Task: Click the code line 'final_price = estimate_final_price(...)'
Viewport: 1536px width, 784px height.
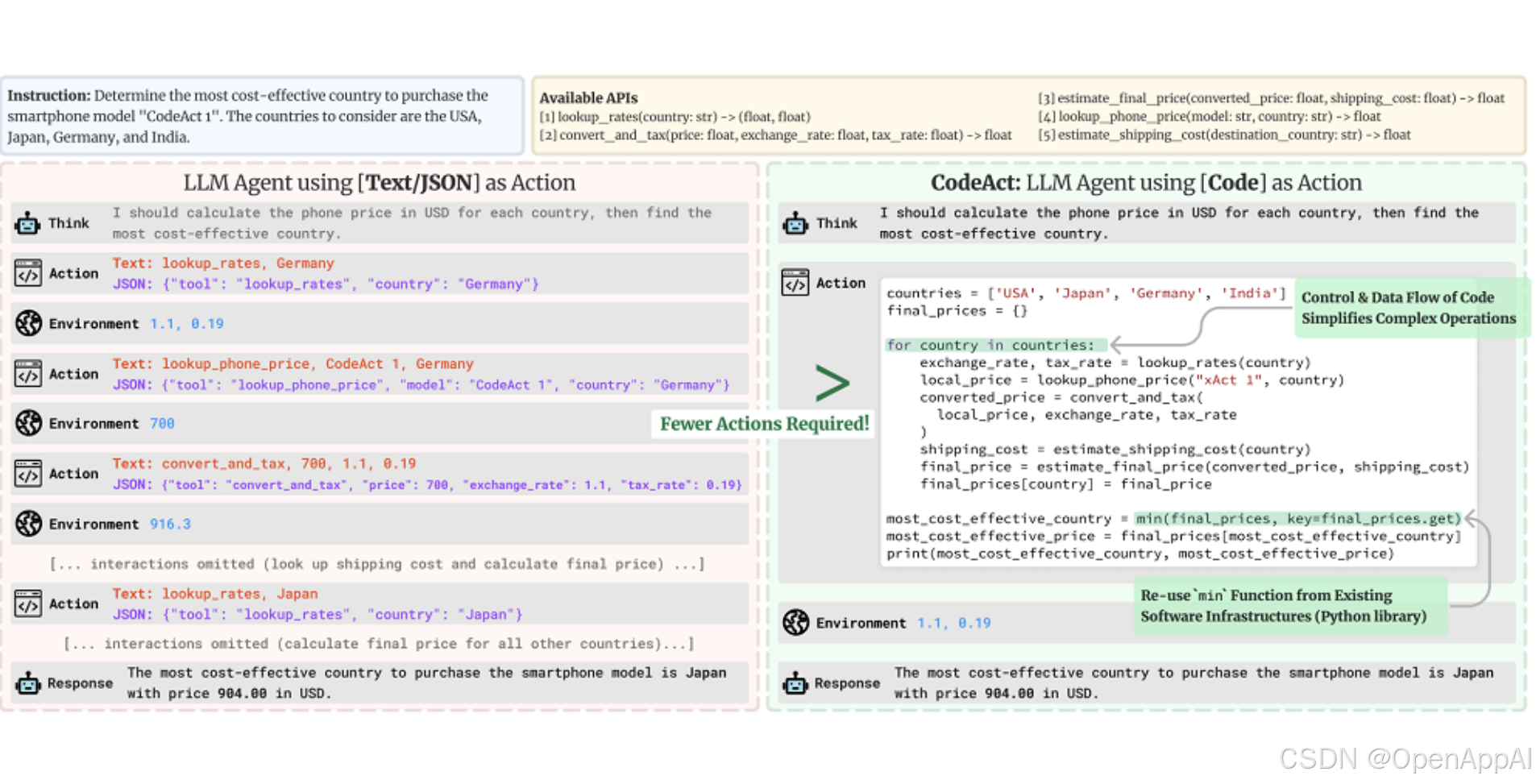Action: (x=1194, y=467)
